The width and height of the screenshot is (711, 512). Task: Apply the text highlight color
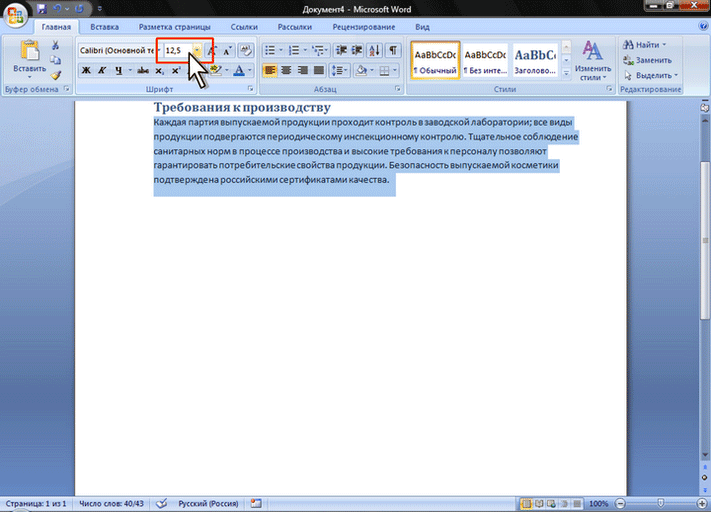point(216,70)
